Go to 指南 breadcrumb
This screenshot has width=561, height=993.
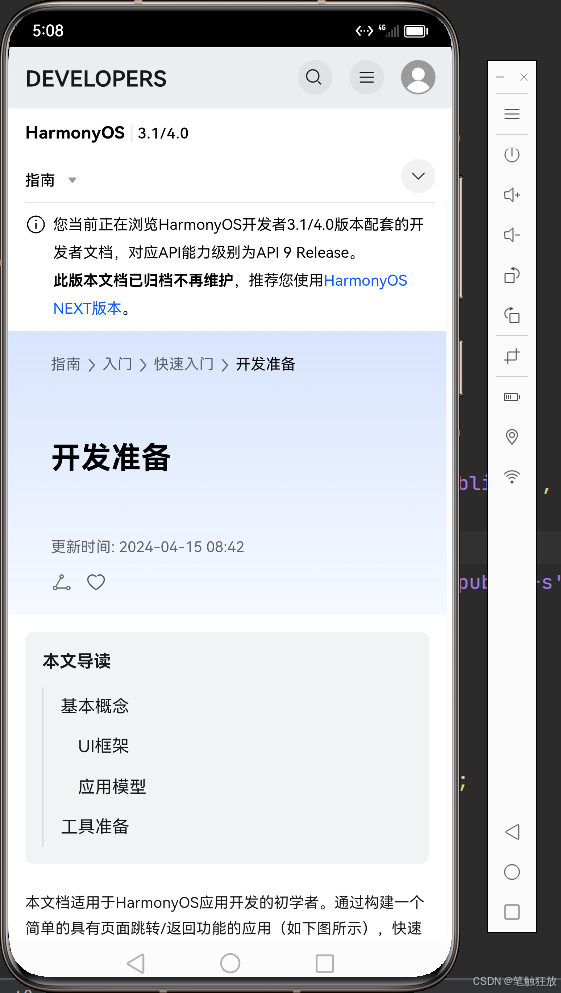click(66, 364)
